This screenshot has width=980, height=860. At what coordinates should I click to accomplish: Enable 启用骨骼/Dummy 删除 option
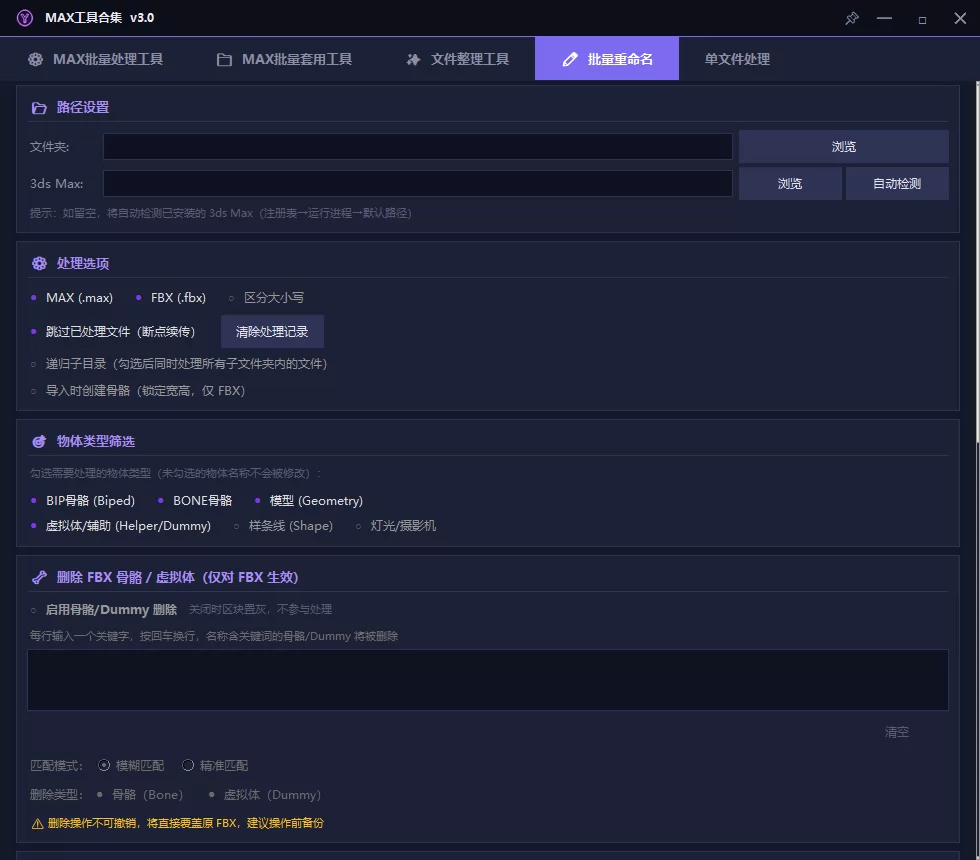(104, 609)
